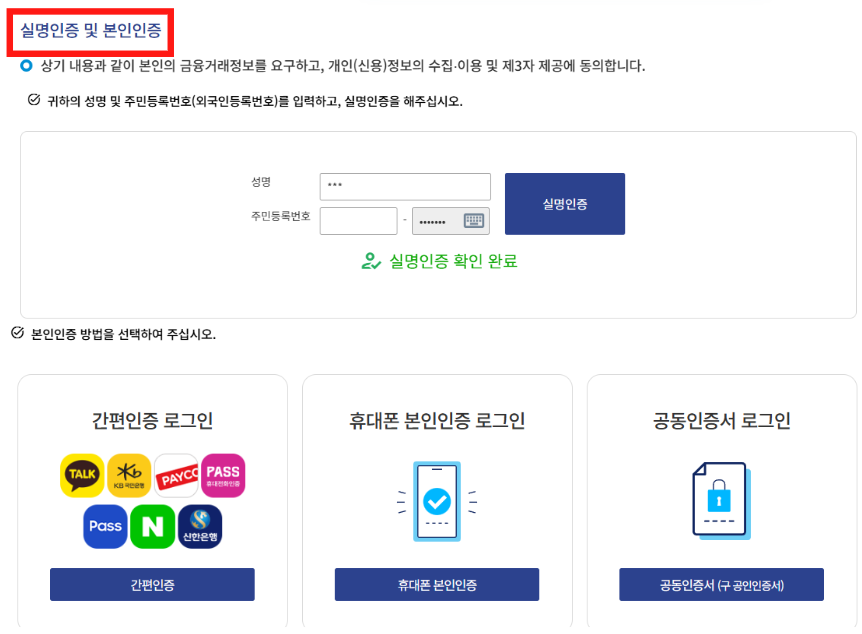Choose the 신한은행 authentication icon
The width and height of the screenshot is (862, 634).
(199, 526)
